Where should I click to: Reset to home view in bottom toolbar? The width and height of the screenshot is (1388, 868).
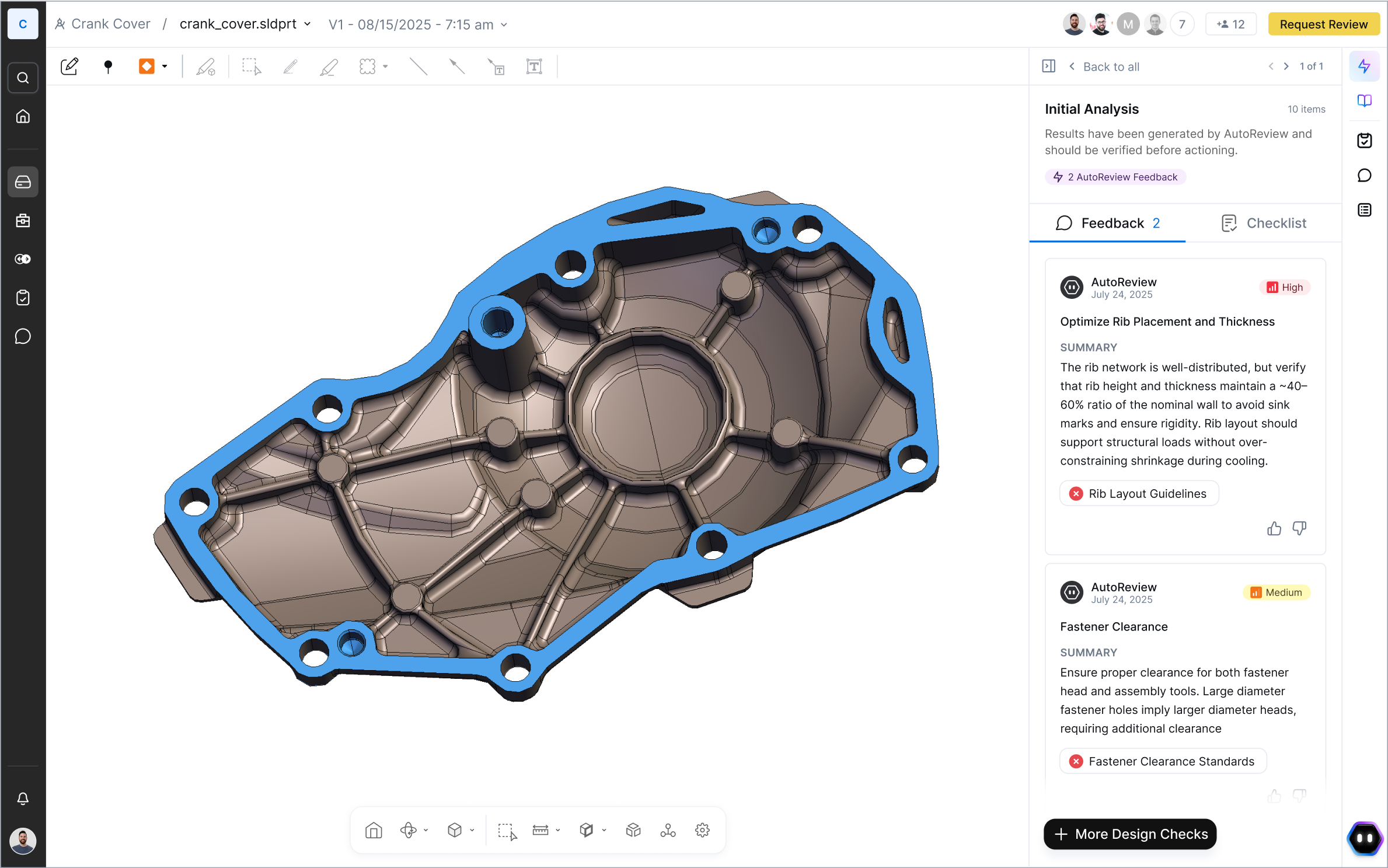(x=374, y=830)
